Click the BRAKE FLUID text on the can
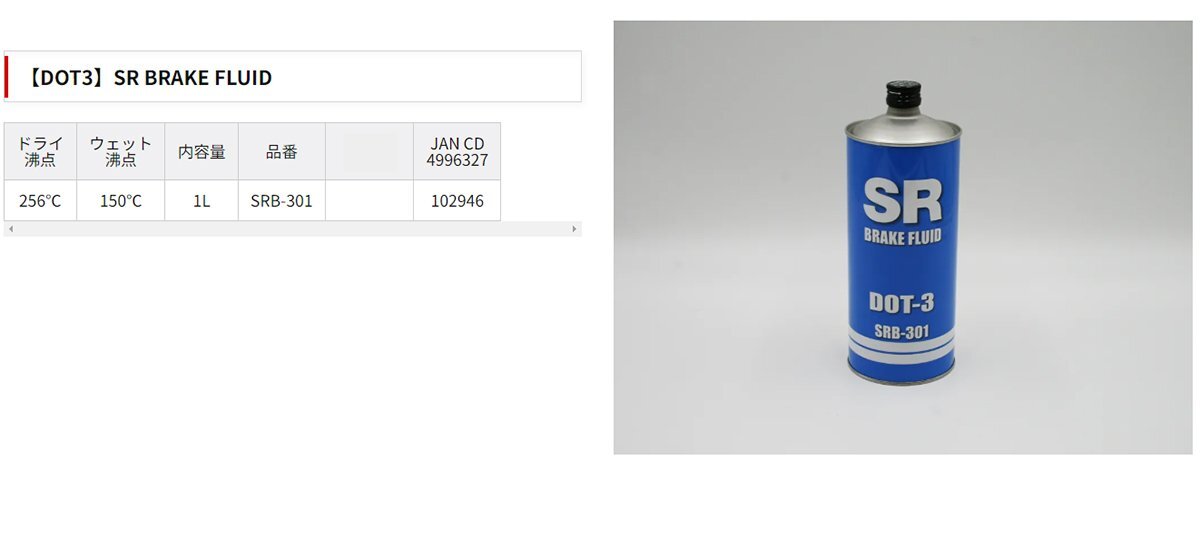 pos(902,238)
